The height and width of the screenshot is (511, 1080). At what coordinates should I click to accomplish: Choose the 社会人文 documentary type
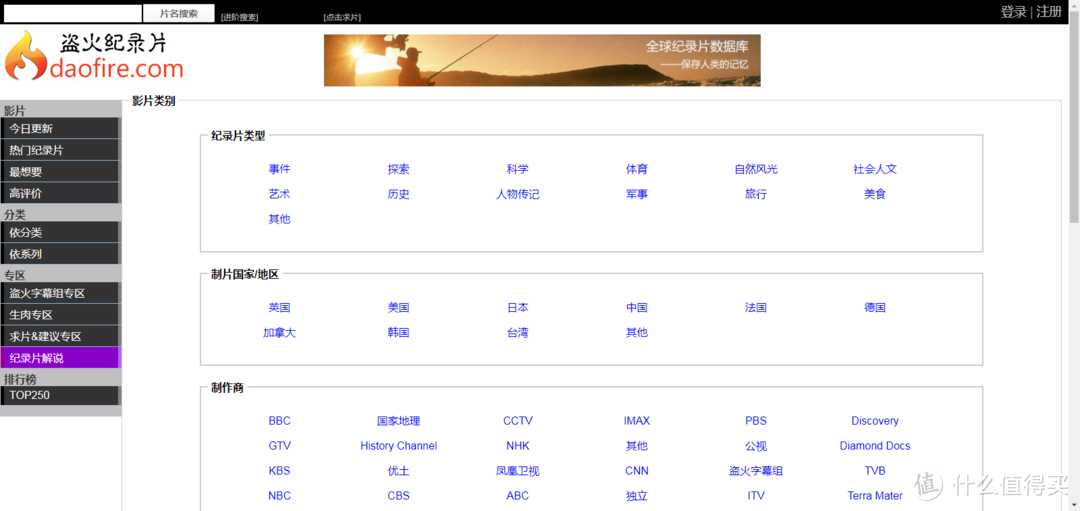875,169
